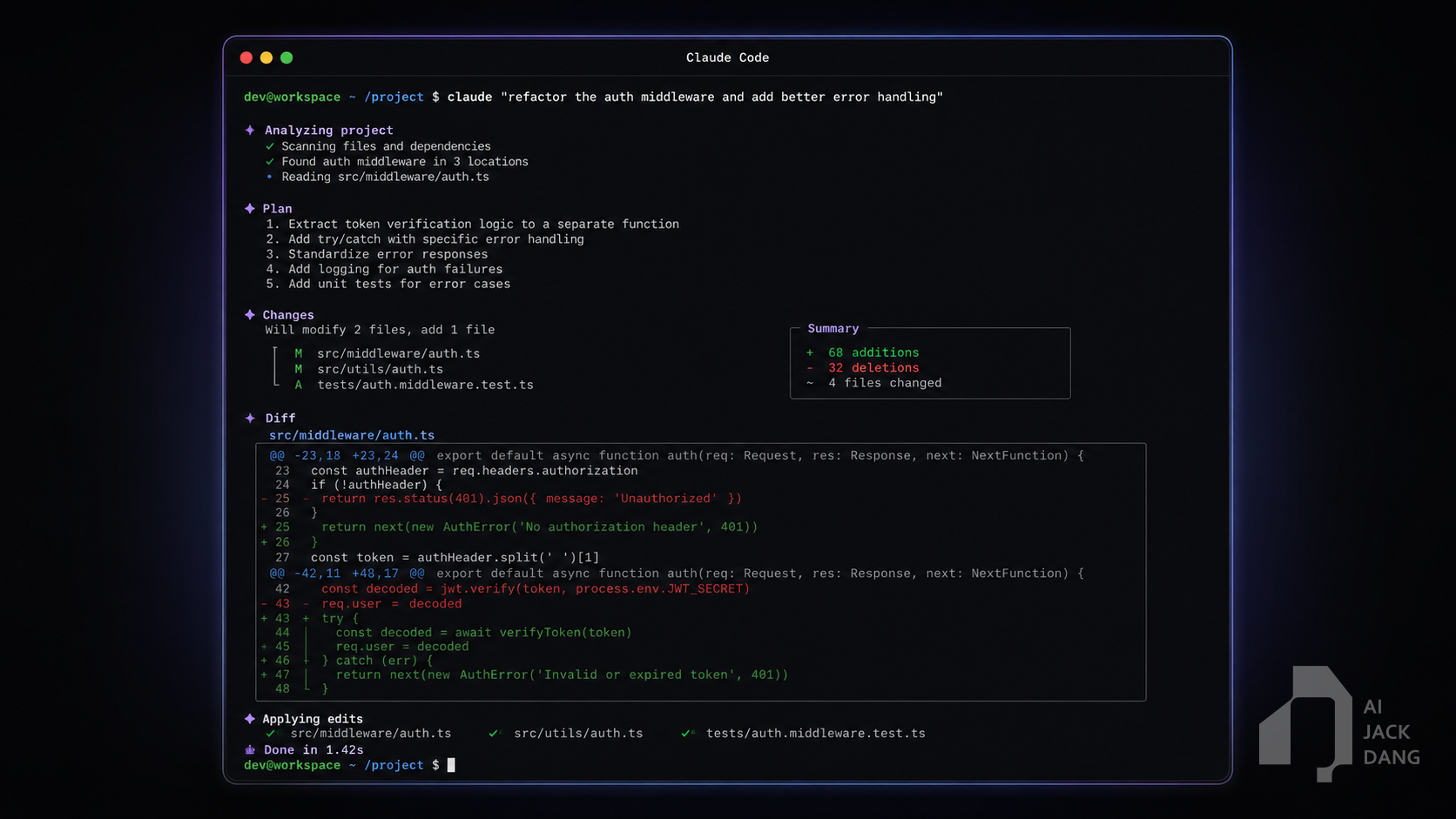Click plan step 2 Add try/catch
Screen dimensions: 1456x819
[x=425, y=239]
